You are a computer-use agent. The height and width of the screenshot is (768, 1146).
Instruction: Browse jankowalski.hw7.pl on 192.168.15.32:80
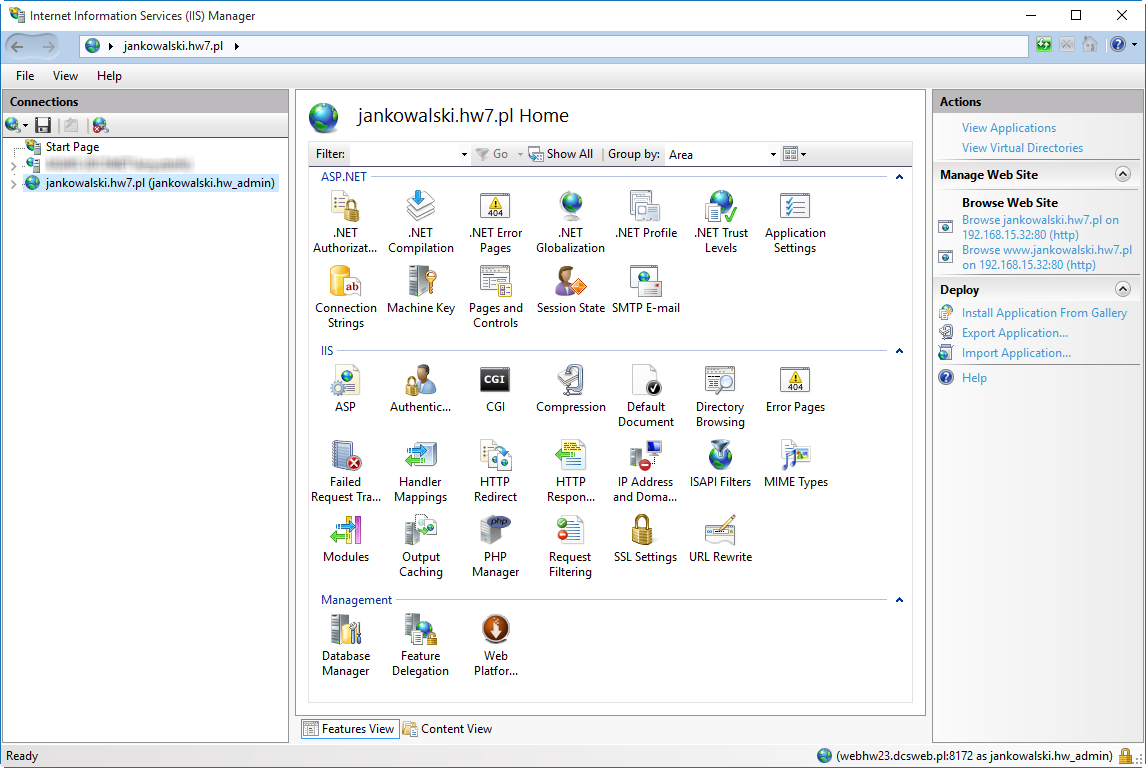pos(1040,227)
